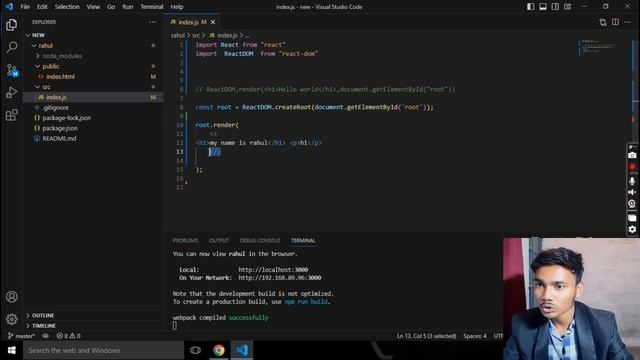This screenshot has width=640, height=360.
Task: Close the index.js editor tab
Action: point(213,22)
